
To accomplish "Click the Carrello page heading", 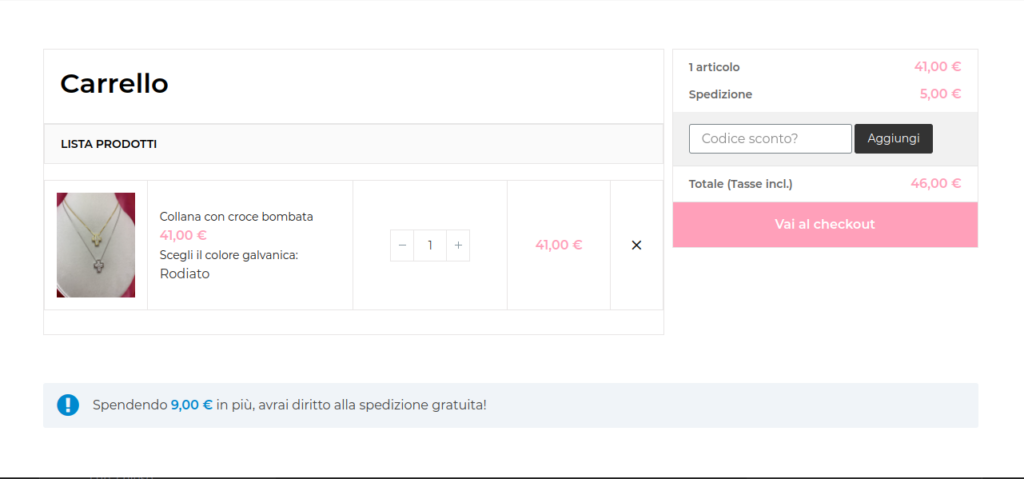I will (114, 84).
